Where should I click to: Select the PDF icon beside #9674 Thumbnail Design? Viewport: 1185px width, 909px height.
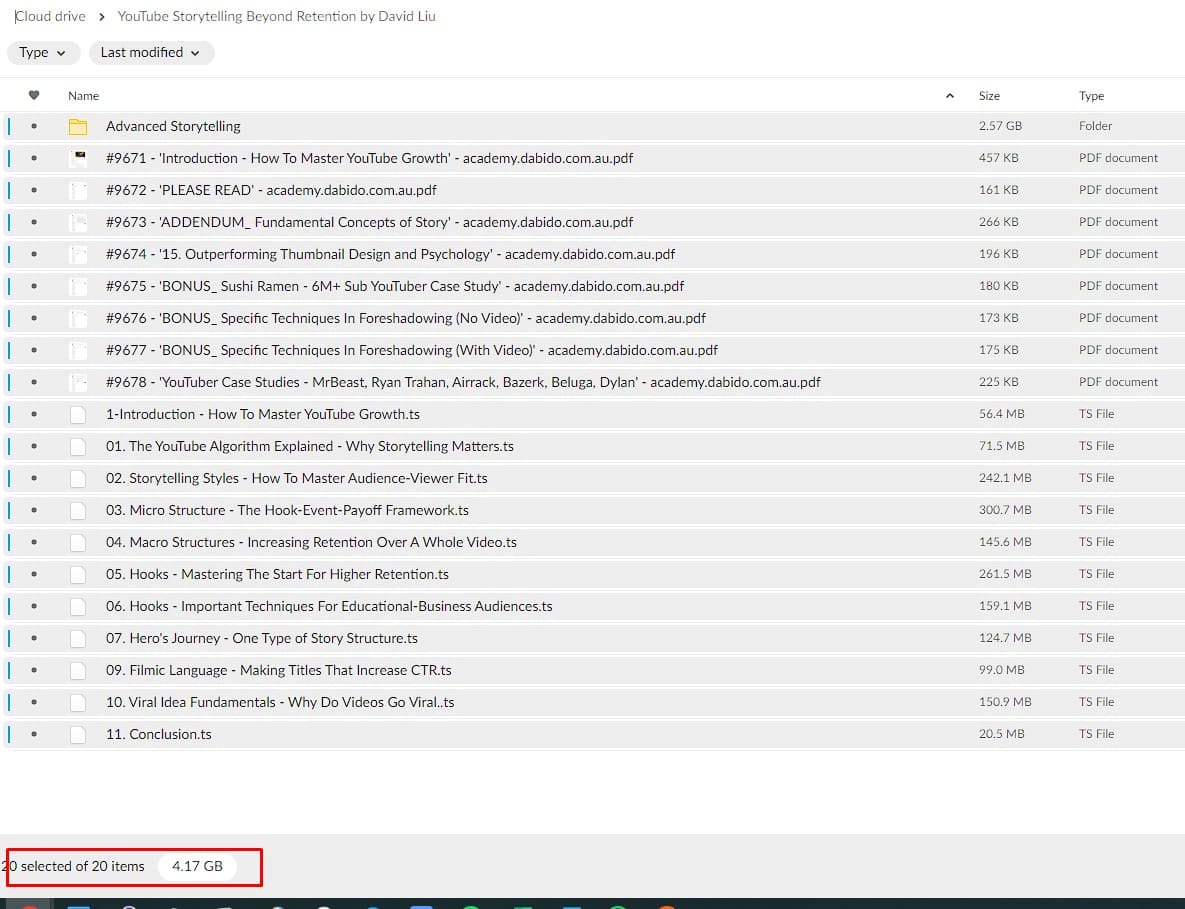[x=78, y=254]
